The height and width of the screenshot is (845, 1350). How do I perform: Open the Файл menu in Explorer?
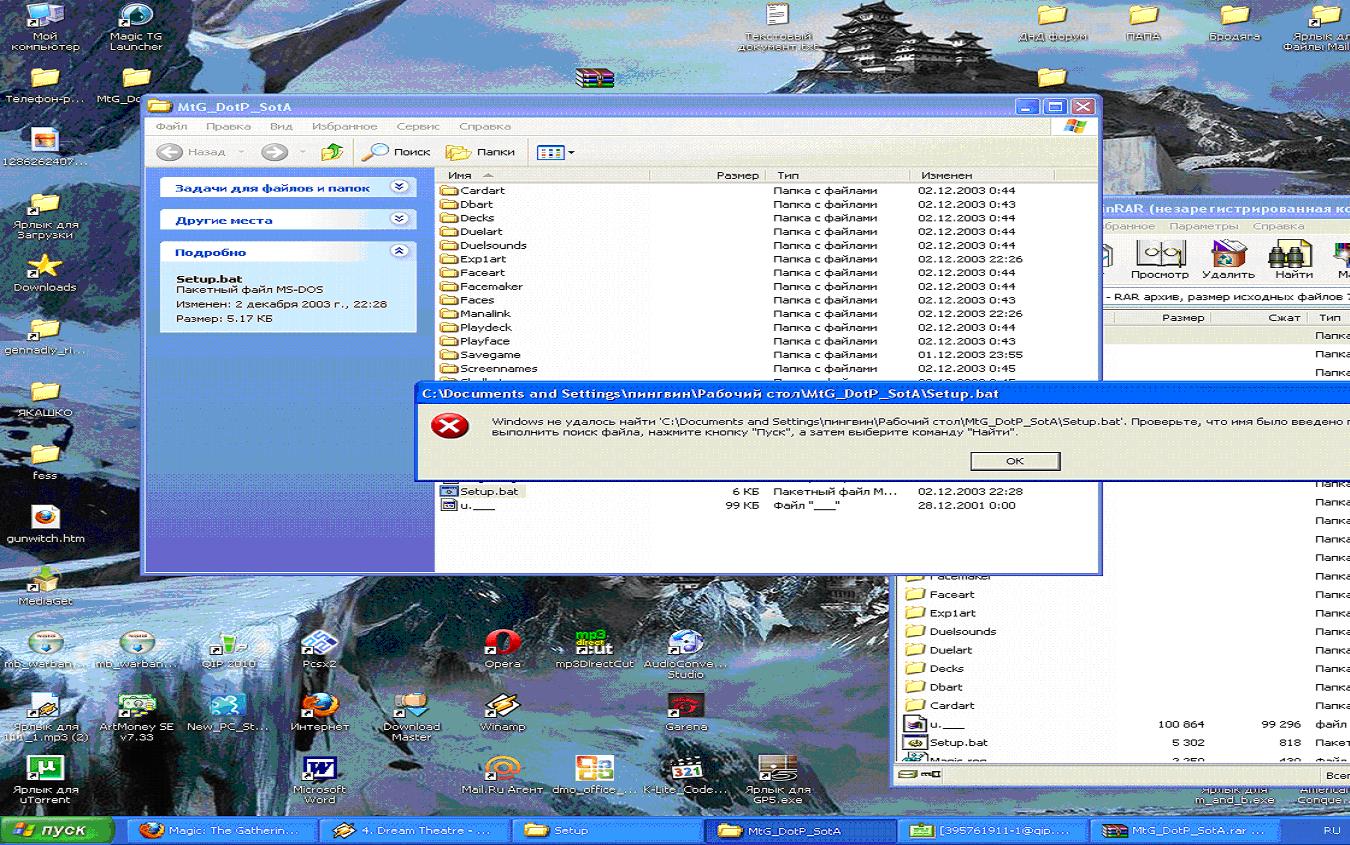tap(171, 126)
